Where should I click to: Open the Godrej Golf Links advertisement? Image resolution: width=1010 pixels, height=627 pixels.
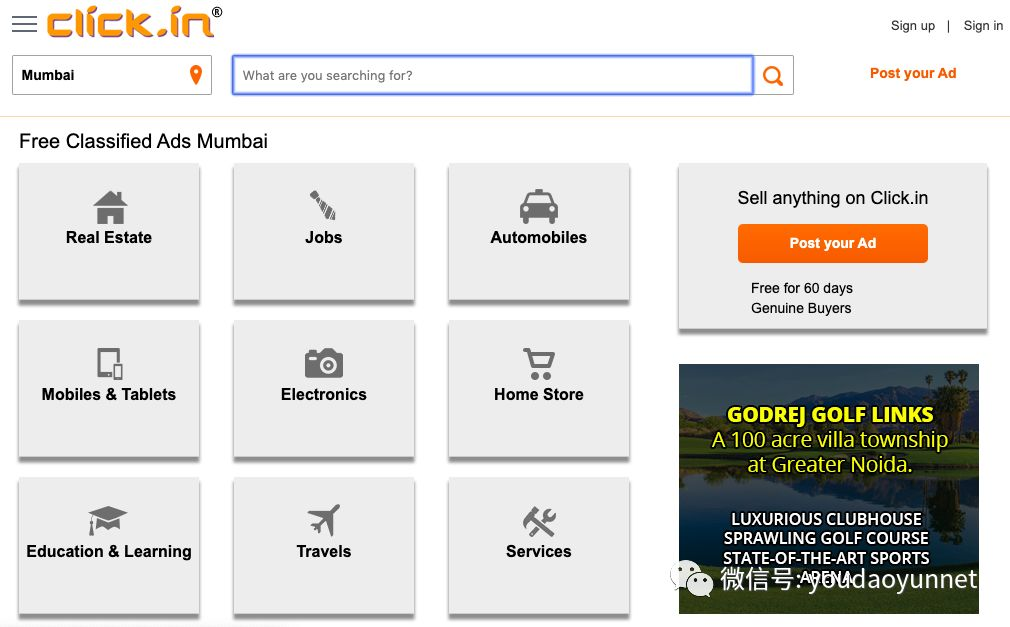pyautogui.click(x=828, y=488)
